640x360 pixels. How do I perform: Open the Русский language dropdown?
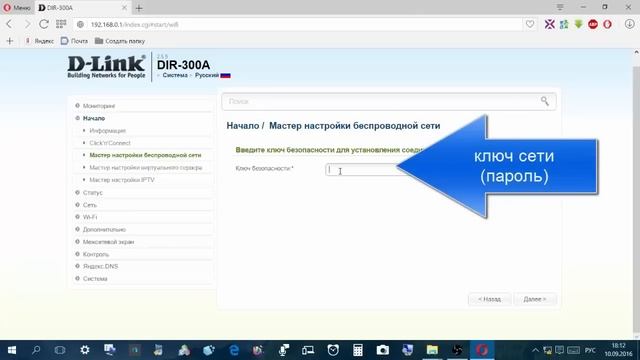212,75
